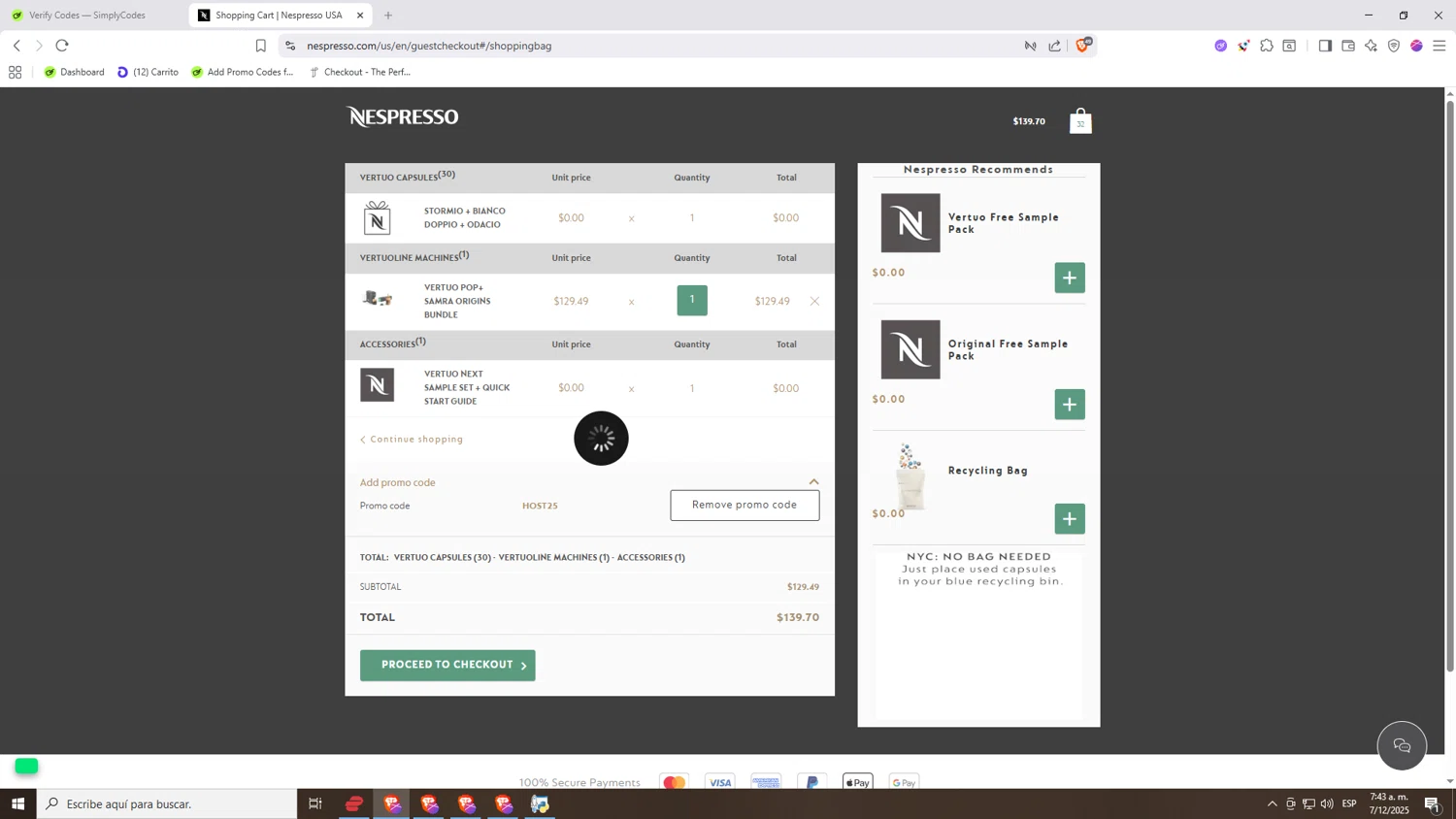The width and height of the screenshot is (1456, 819).
Task: Click the HOST25 promo code text
Action: tap(540, 506)
